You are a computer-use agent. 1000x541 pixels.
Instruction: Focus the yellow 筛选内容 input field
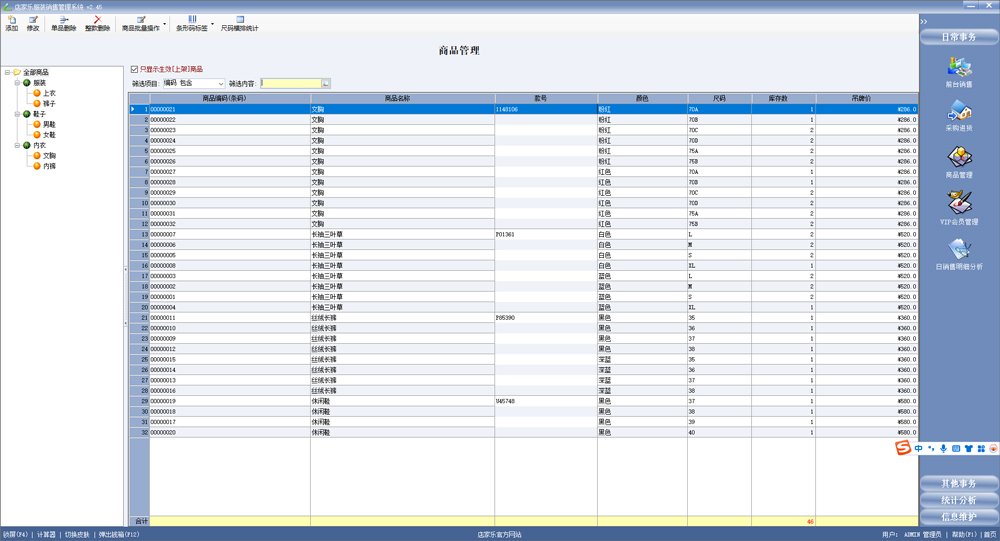pyautogui.click(x=291, y=84)
